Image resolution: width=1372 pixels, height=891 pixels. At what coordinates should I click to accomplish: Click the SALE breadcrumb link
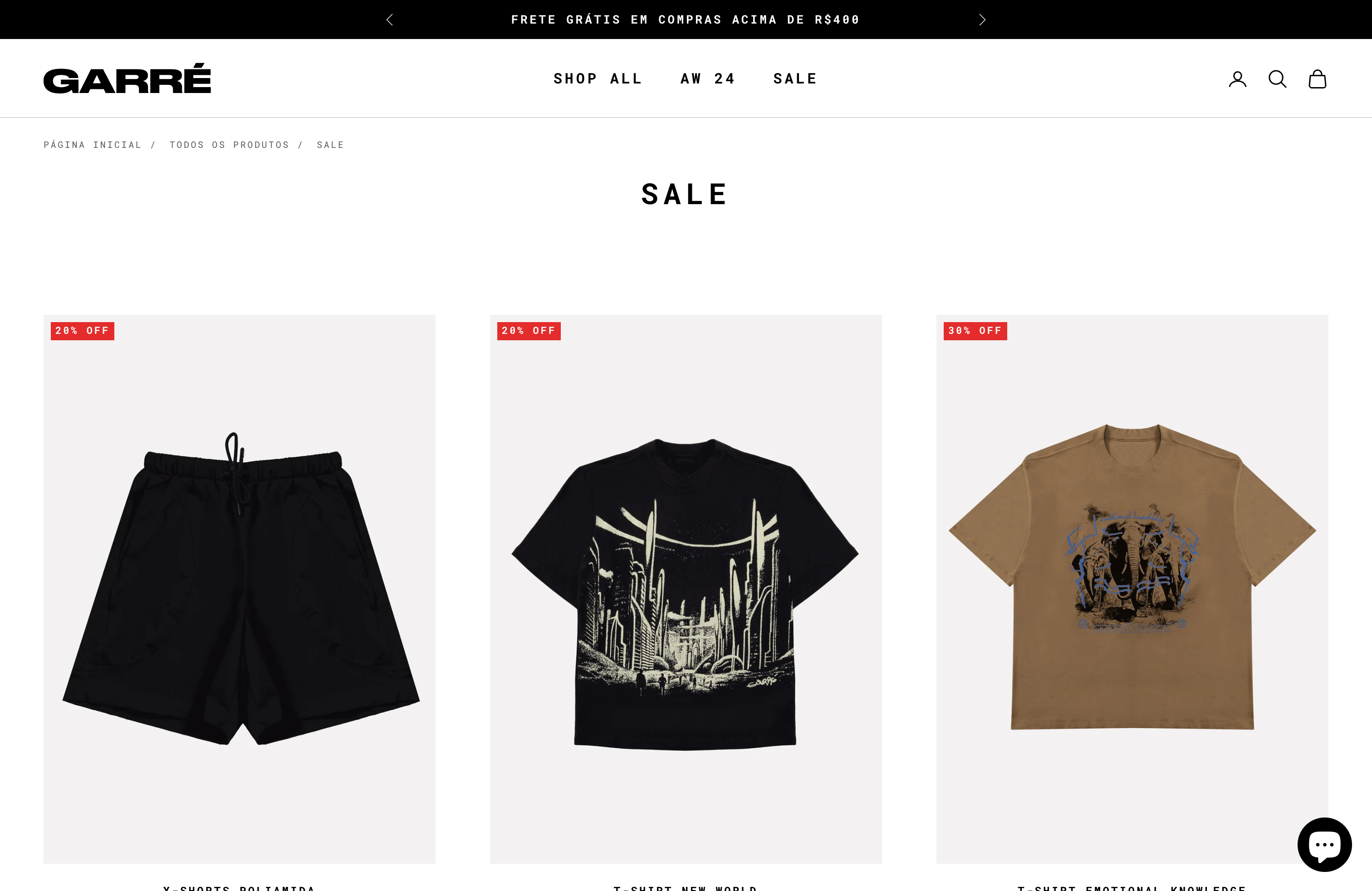pyautogui.click(x=330, y=145)
